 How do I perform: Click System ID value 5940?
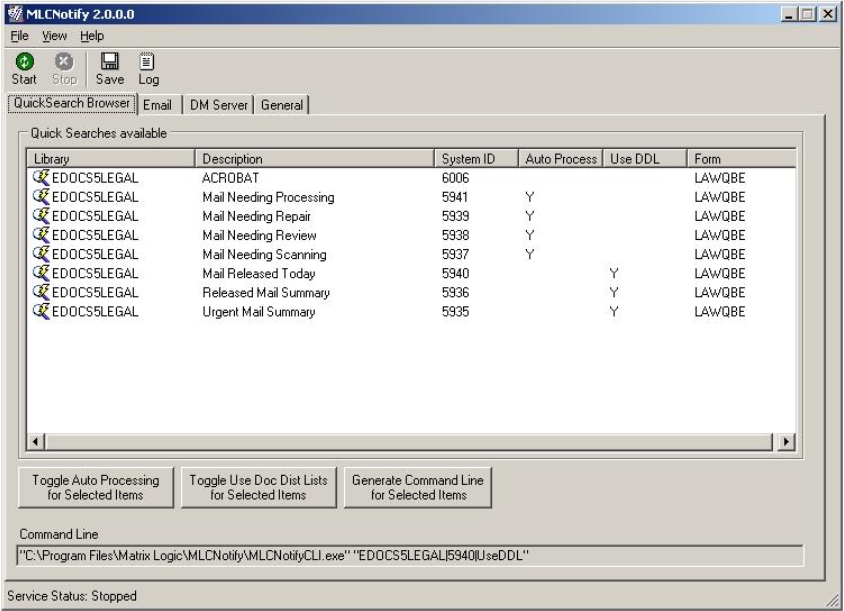pyautogui.click(x=455, y=273)
